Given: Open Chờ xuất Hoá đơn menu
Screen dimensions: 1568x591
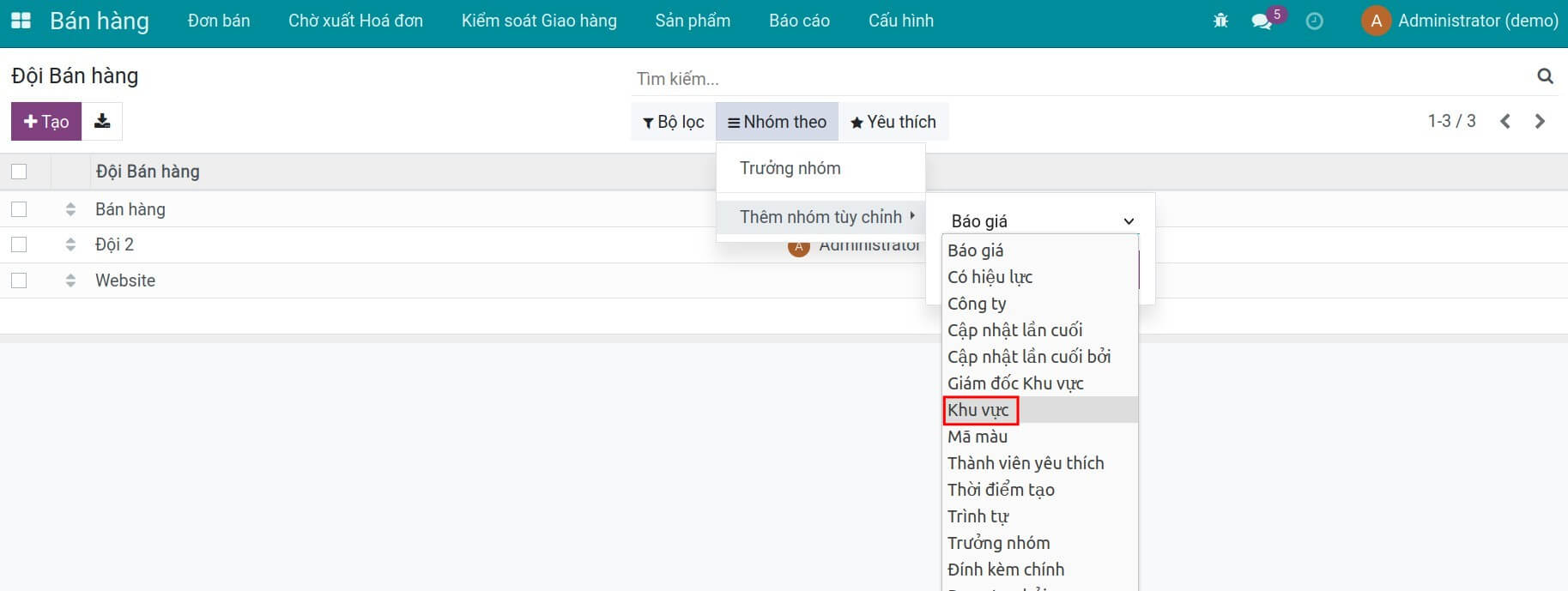Looking at the screenshot, I should point(355,21).
